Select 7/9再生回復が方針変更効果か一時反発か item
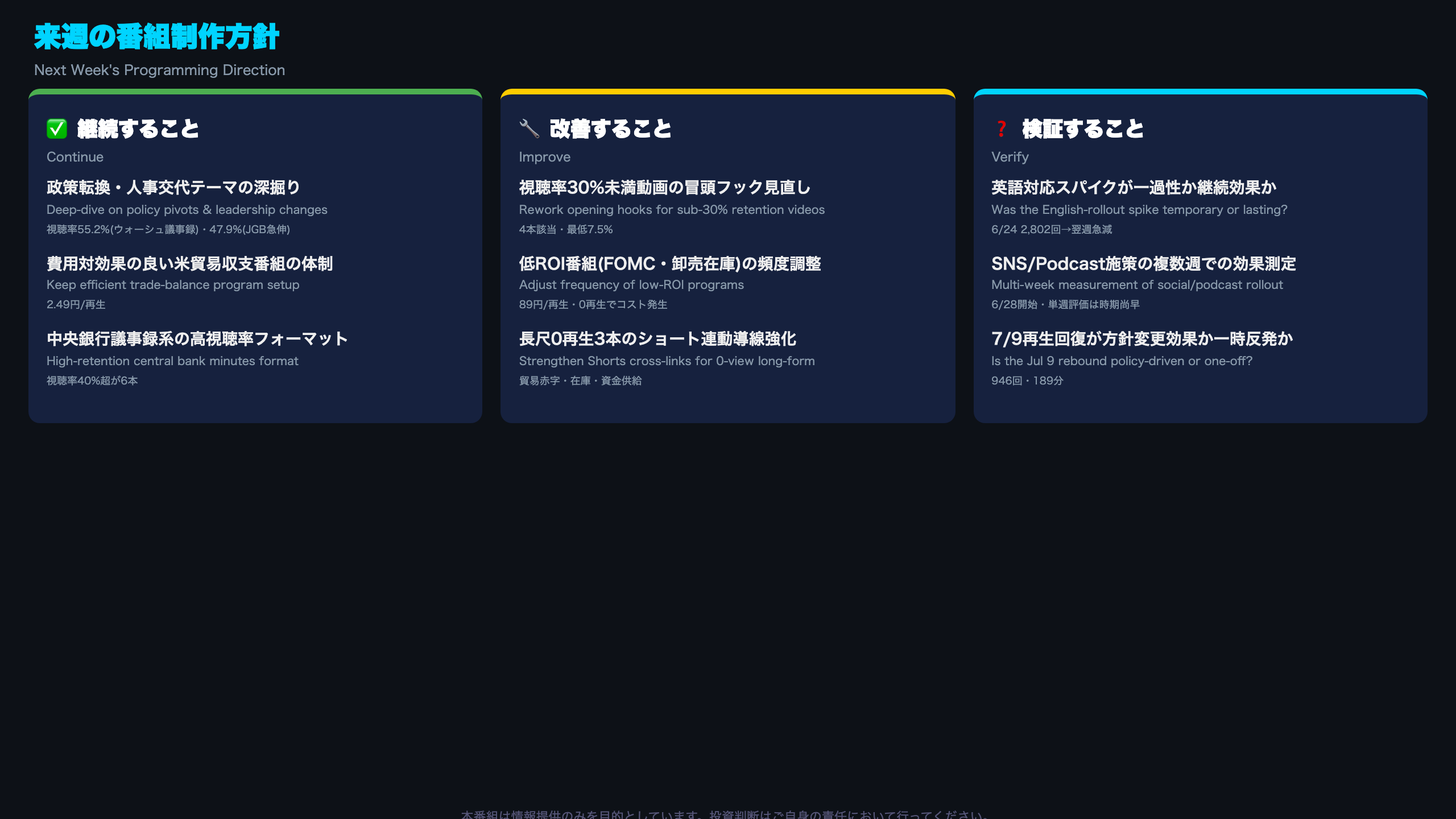The width and height of the screenshot is (1456, 819). 1143,338
